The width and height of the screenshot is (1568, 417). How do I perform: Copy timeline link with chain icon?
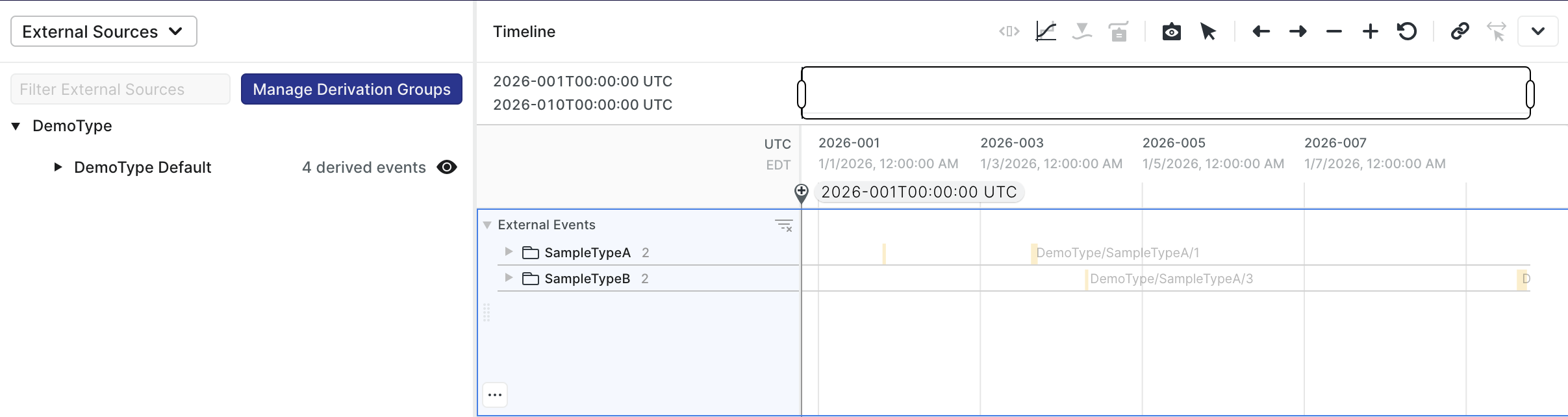[x=1460, y=32]
